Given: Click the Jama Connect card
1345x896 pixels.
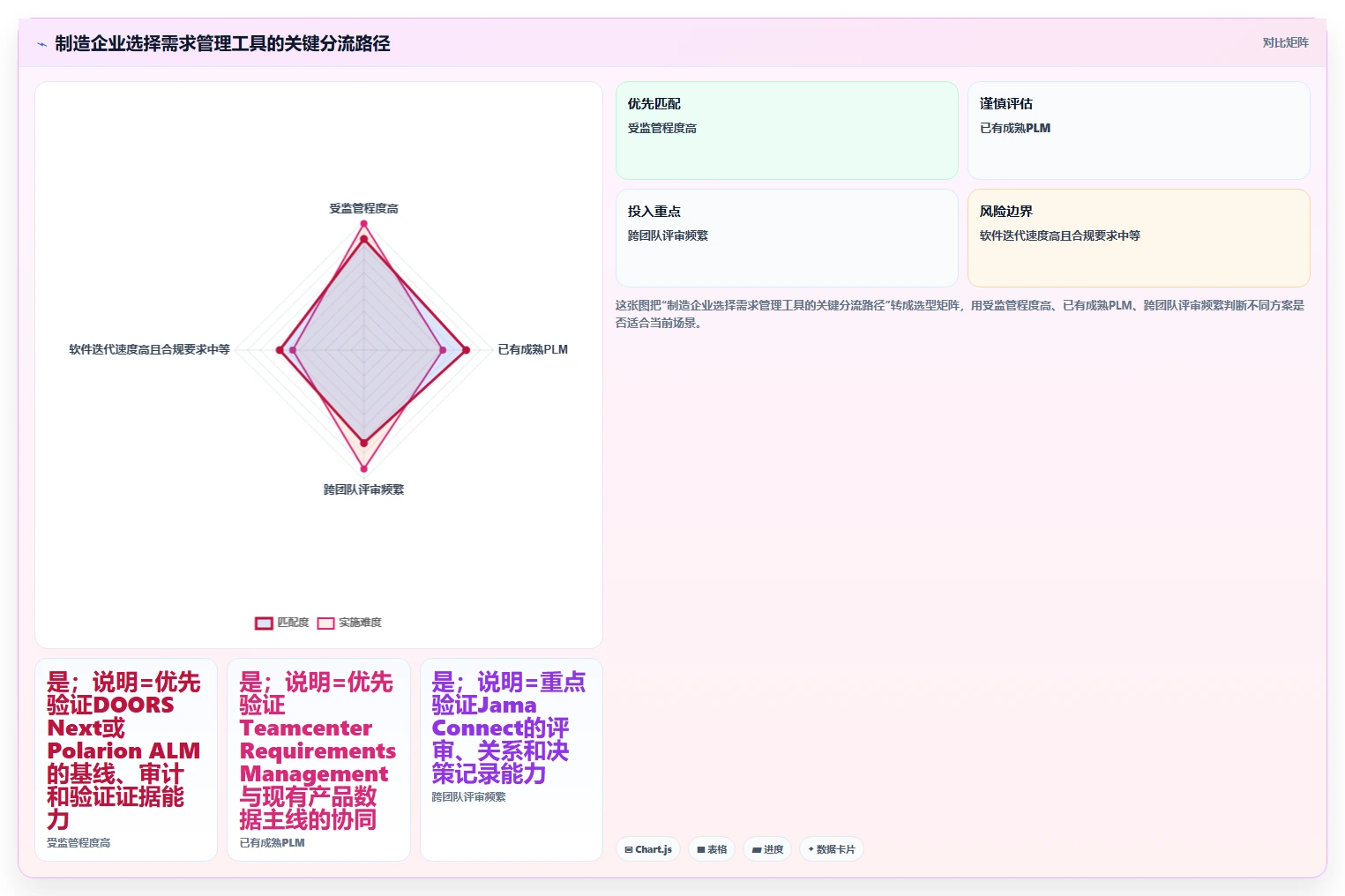Looking at the screenshot, I should click(512, 759).
